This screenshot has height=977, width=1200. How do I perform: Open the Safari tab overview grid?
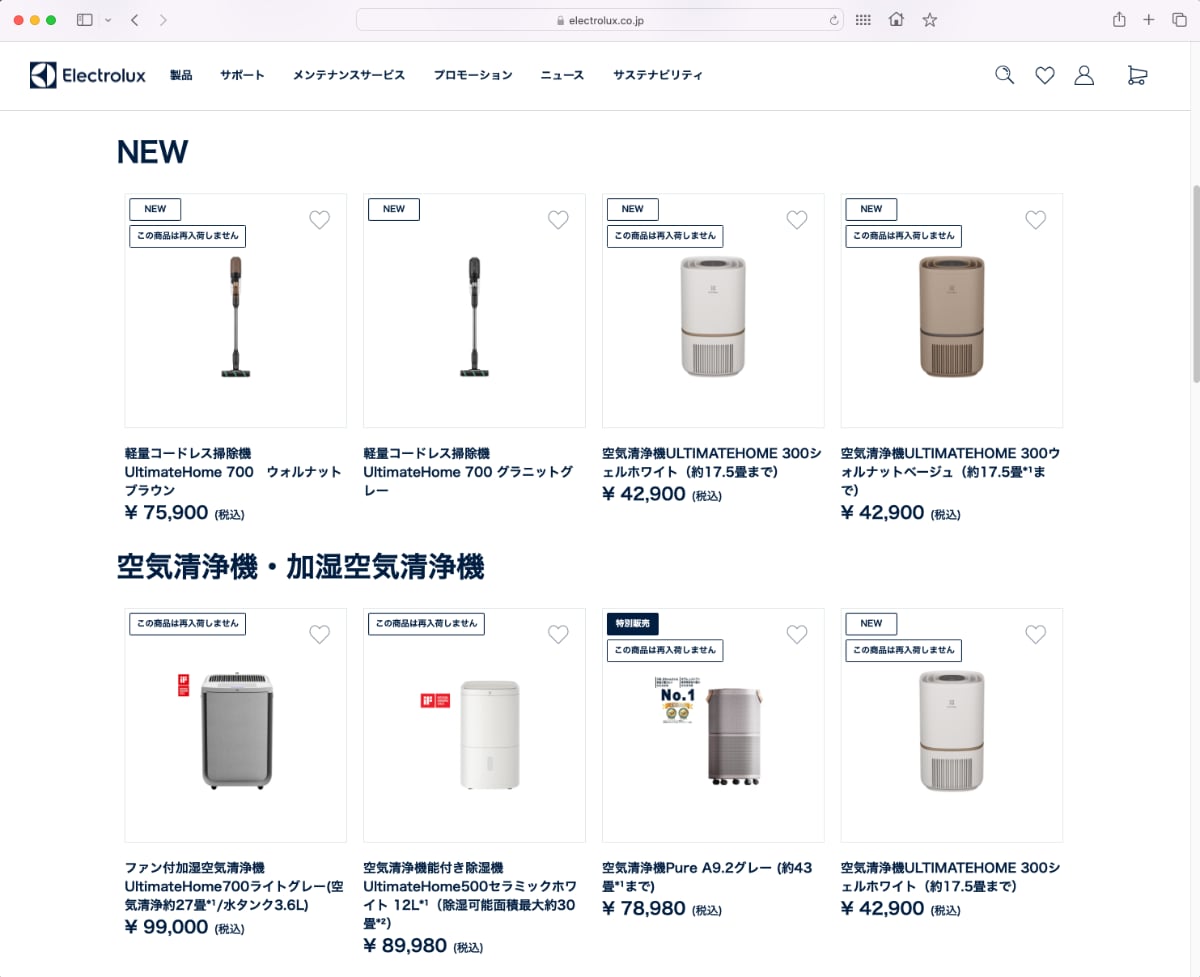pos(1179,19)
